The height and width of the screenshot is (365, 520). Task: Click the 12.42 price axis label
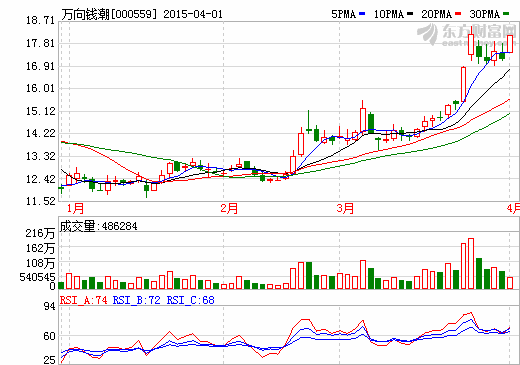click(x=40, y=179)
